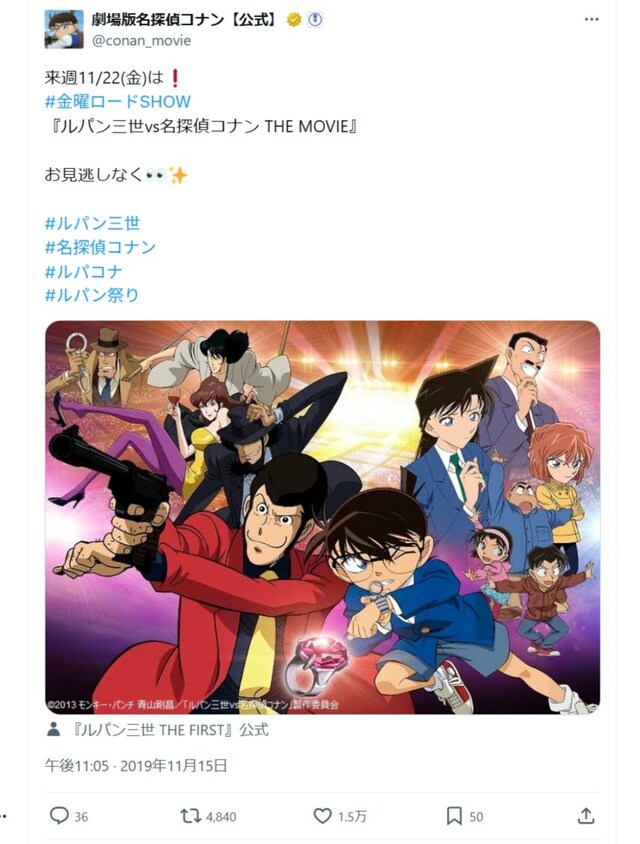Click the tagged person silhouette icon
640x844 pixels.
tap(53, 730)
